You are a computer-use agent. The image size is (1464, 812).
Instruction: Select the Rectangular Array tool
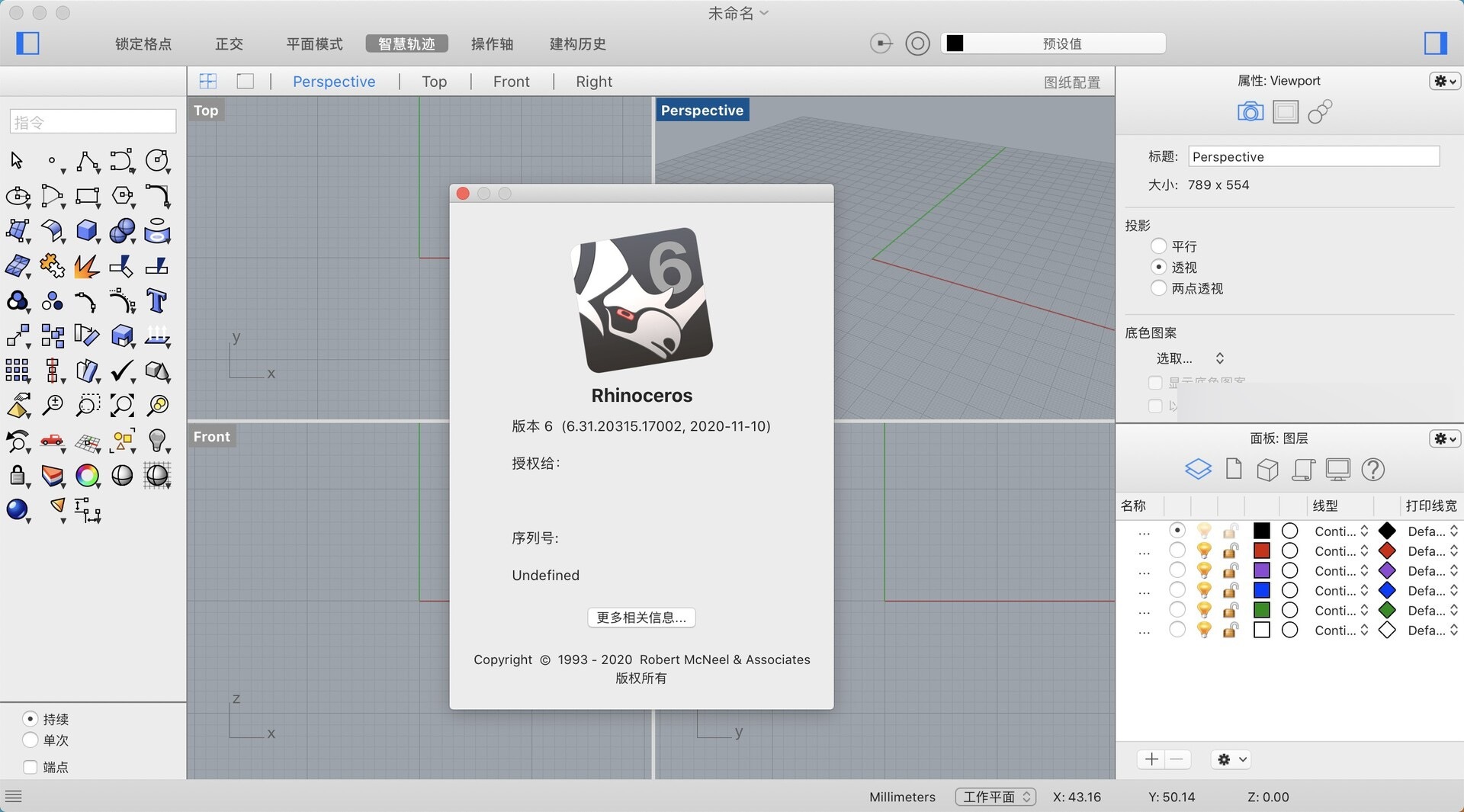17,371
